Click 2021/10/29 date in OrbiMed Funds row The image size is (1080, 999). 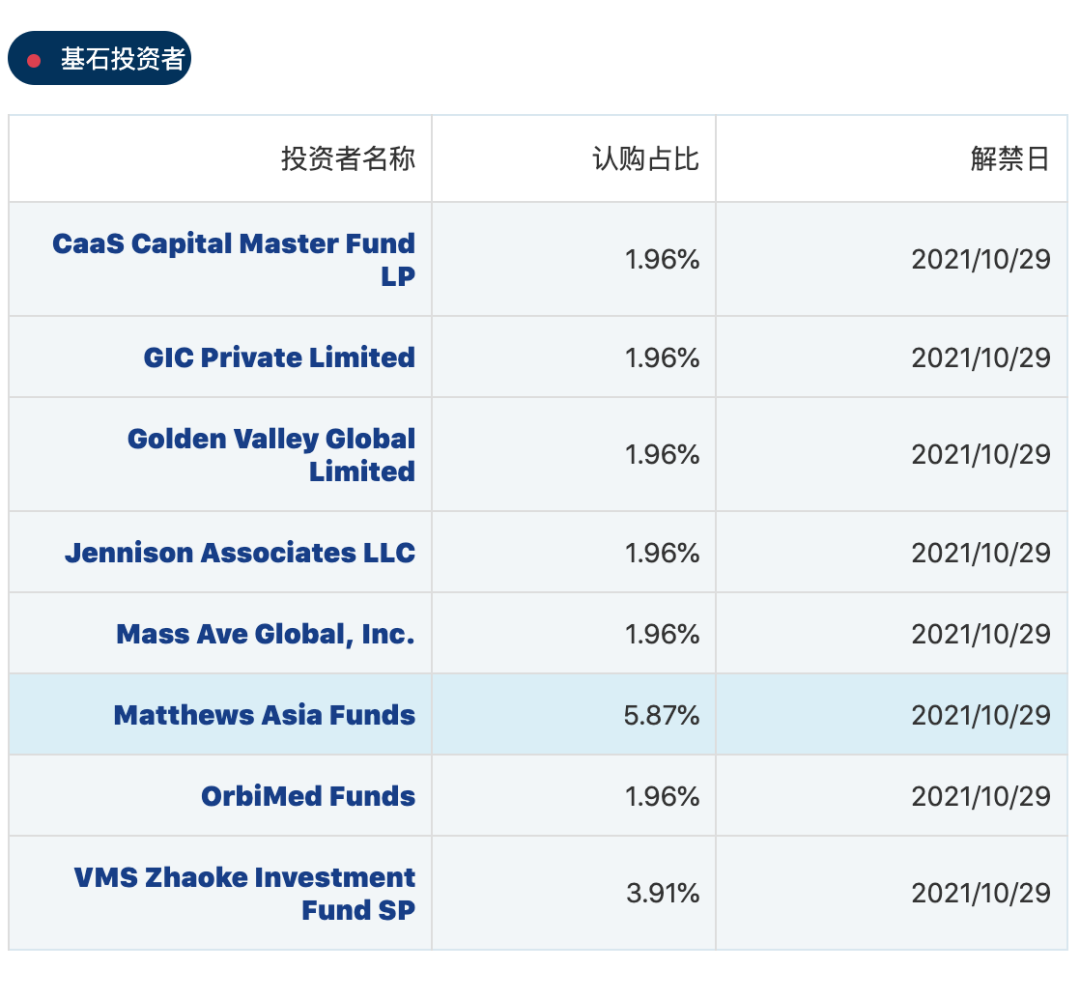click(981, 796)
